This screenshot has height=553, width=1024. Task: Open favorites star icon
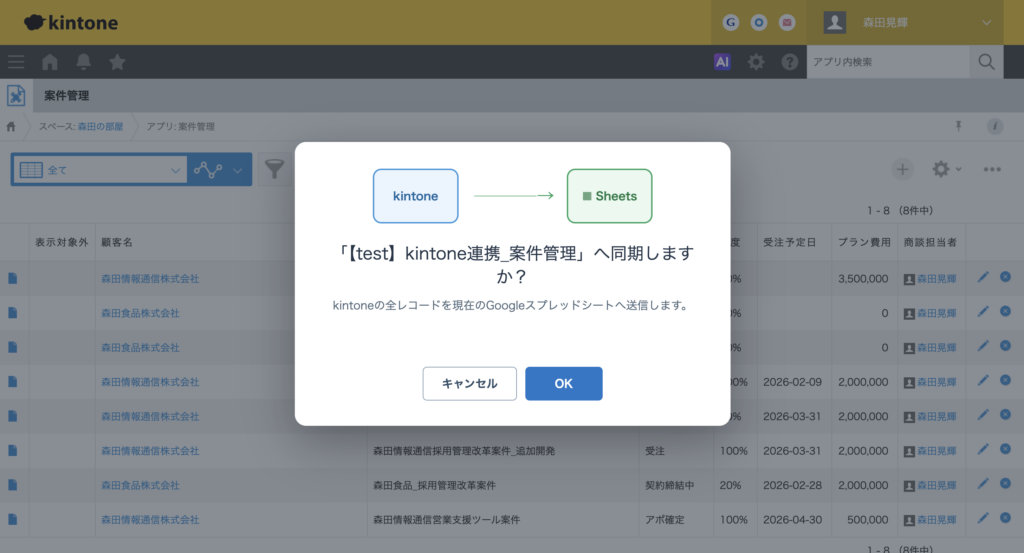click(x=118, y=62)
